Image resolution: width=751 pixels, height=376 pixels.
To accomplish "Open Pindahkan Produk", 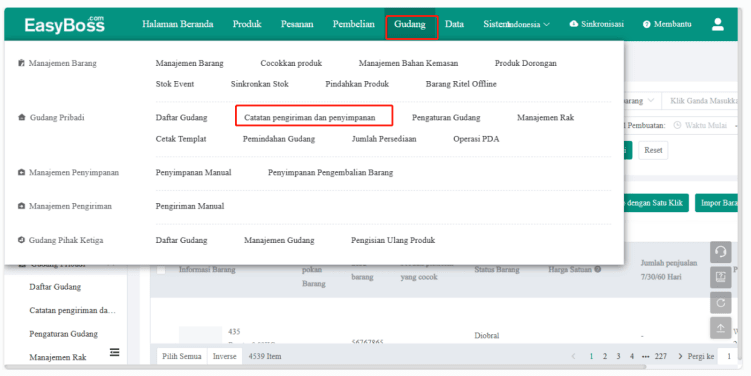I will coord(357,84).
